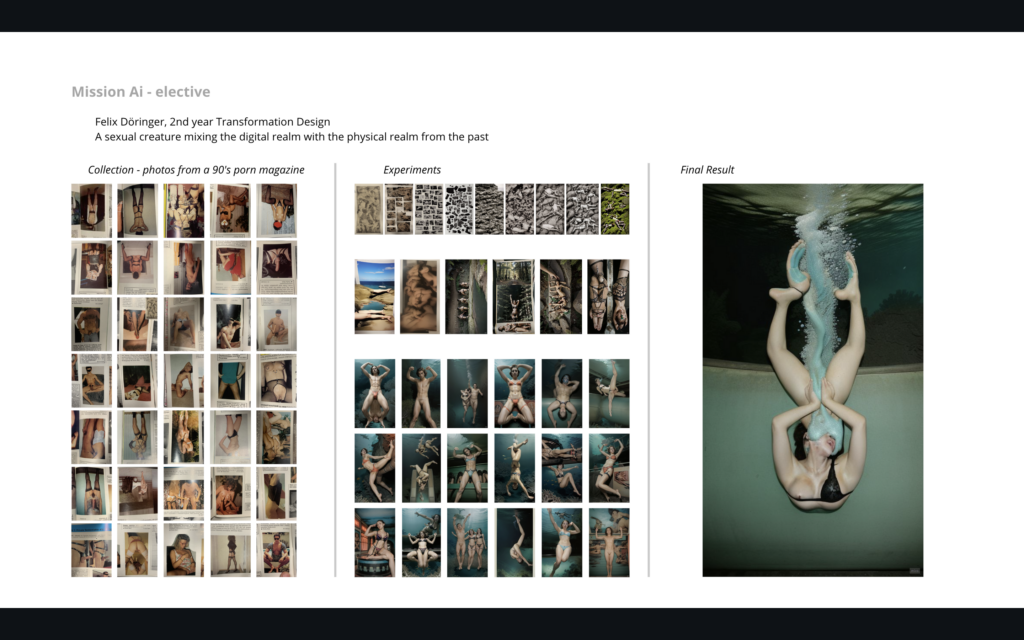
Task: Select the top-right thumbnail of the Collection grid
Action: (x=276, y=211)
